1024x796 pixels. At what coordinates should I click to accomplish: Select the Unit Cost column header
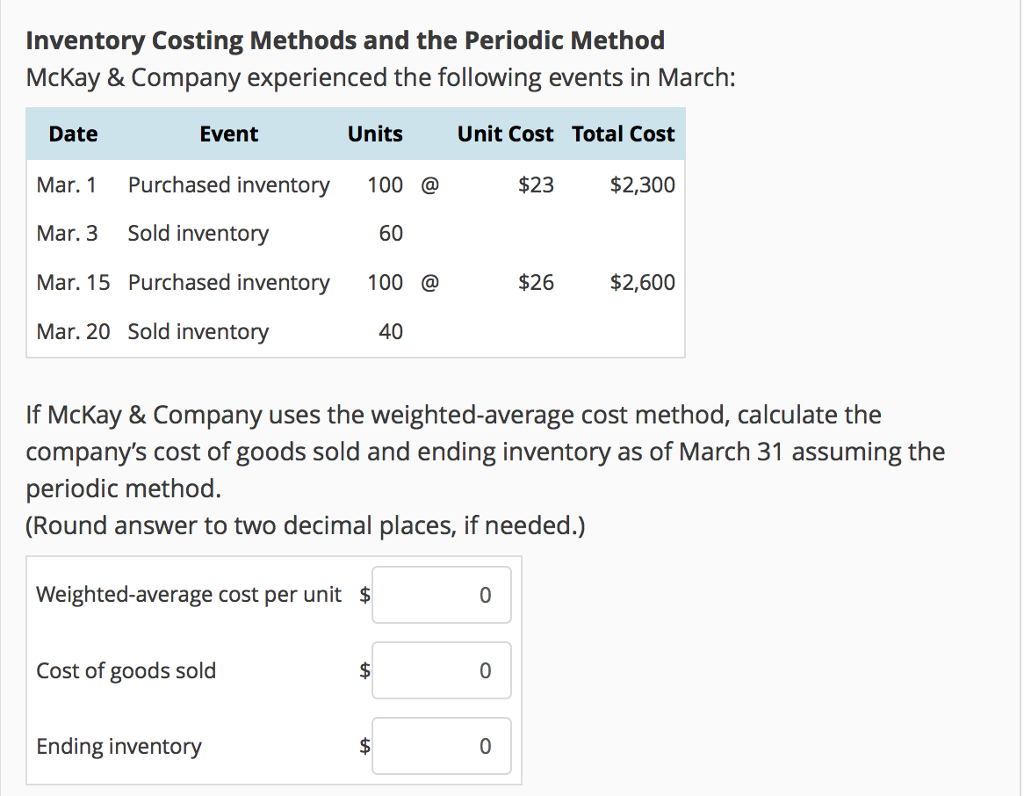point(505,133)
